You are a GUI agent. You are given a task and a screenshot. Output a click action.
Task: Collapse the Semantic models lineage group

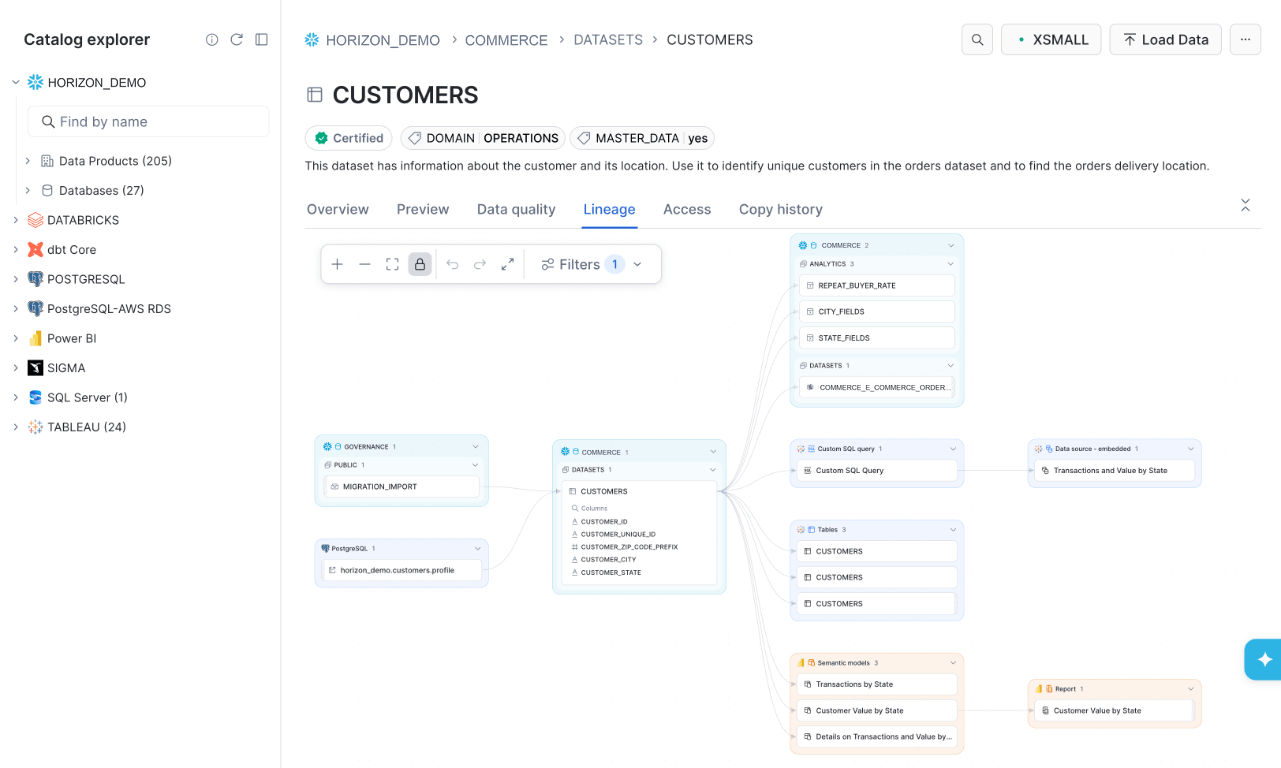pyautogui.click(x=952, y=663)
